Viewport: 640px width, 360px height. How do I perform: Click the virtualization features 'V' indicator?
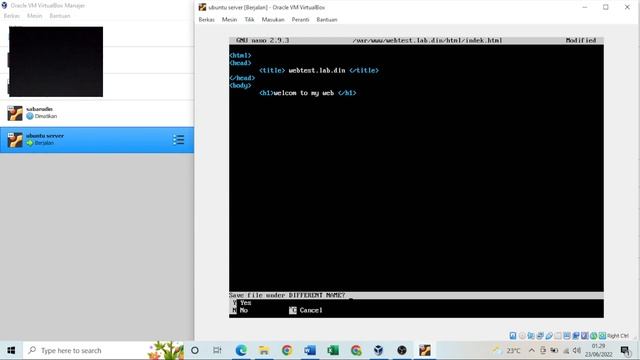point(584,336)
